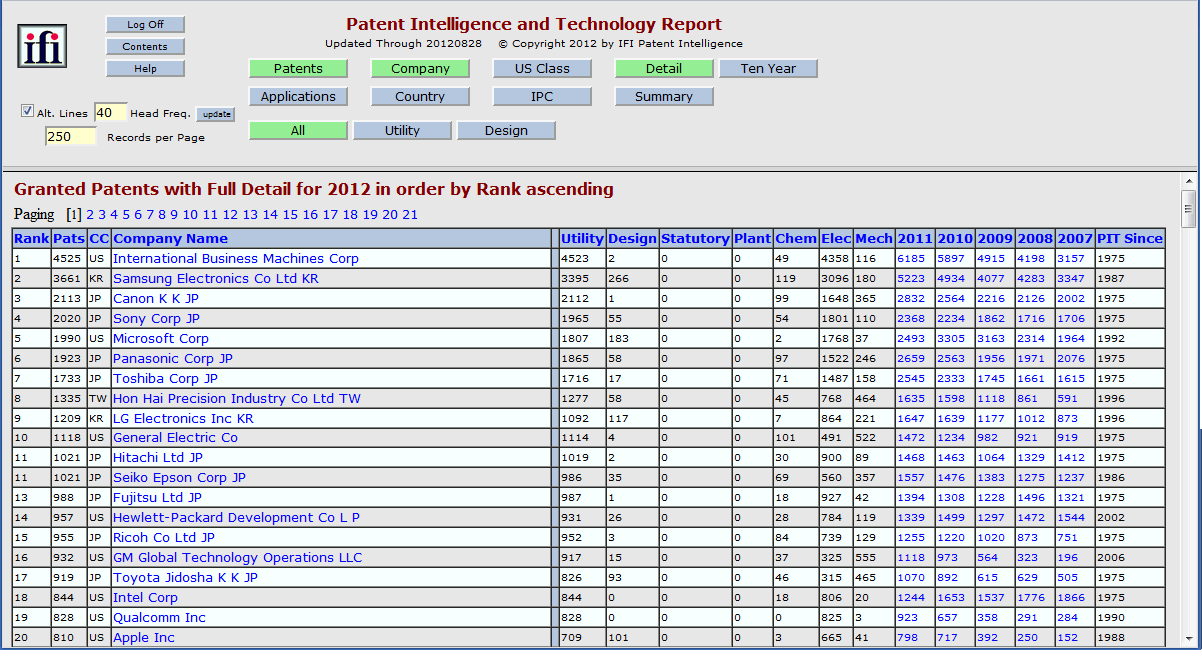This screenshot has height=659, width=1202.
Task: Go to paging link 21
Action: pyautogui.click(x=410, y=215)
